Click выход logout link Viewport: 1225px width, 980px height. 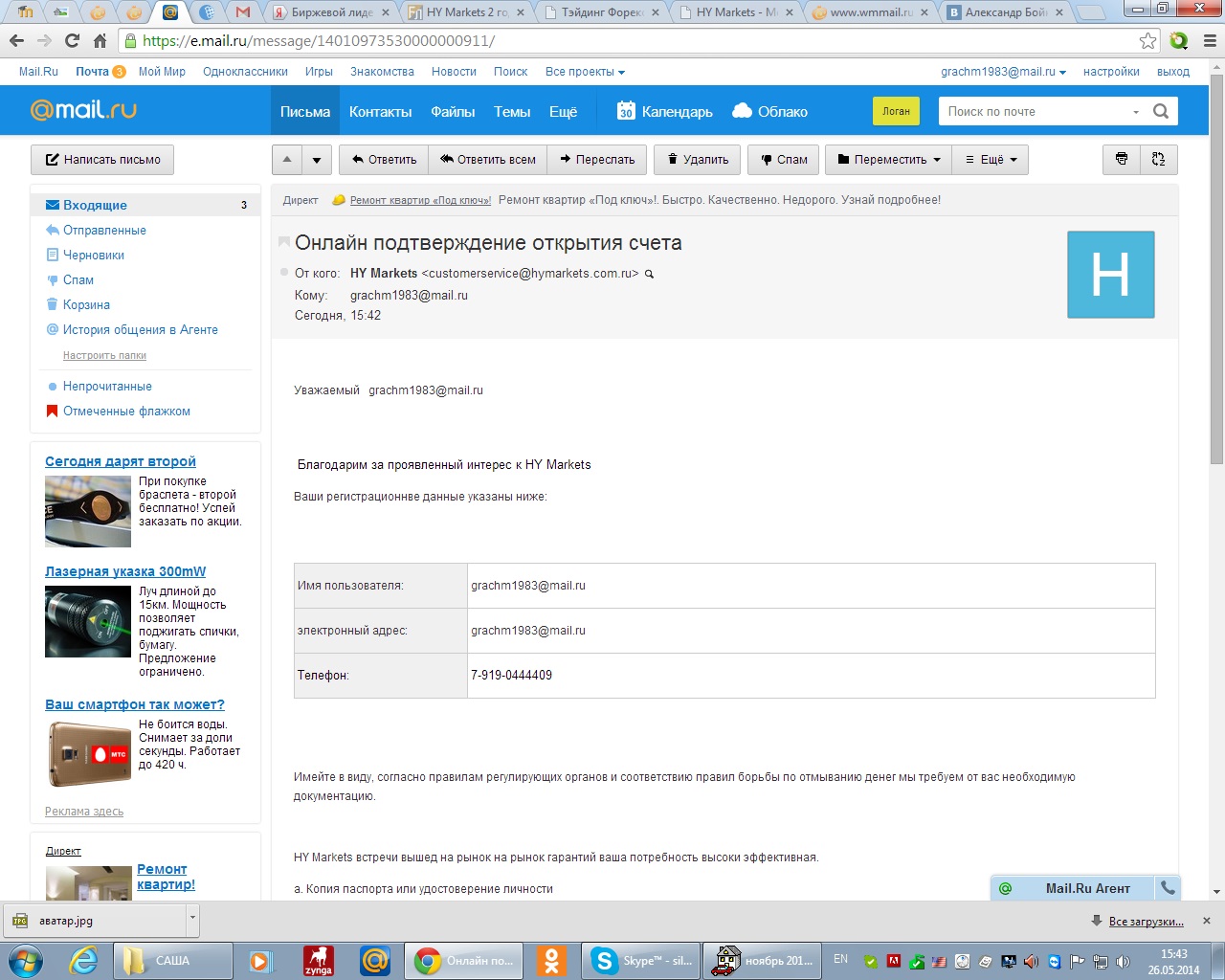[x=1172, y=72]
